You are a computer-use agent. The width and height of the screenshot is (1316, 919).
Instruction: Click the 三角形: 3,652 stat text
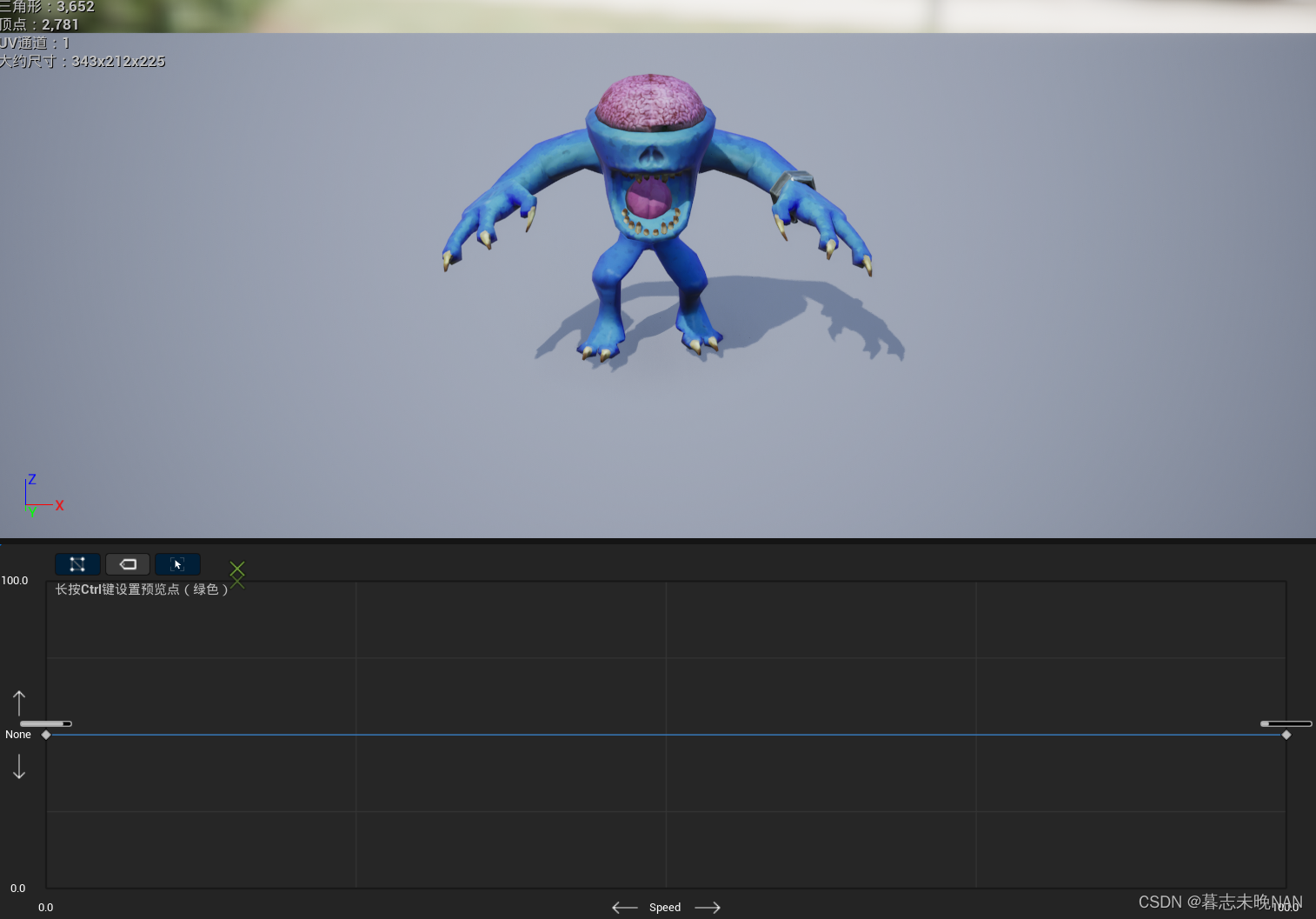(47, 7)
